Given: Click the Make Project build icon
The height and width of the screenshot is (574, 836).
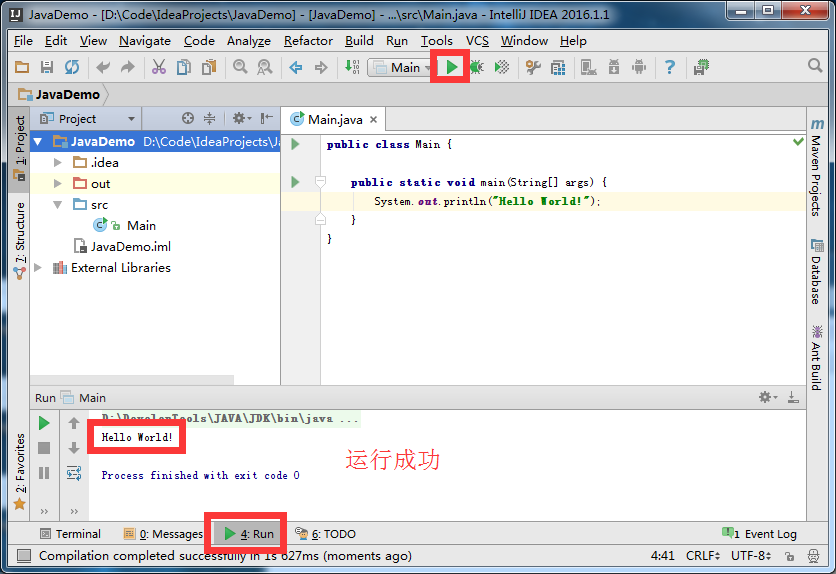Looking at the screenshot, I should [352, 67].
